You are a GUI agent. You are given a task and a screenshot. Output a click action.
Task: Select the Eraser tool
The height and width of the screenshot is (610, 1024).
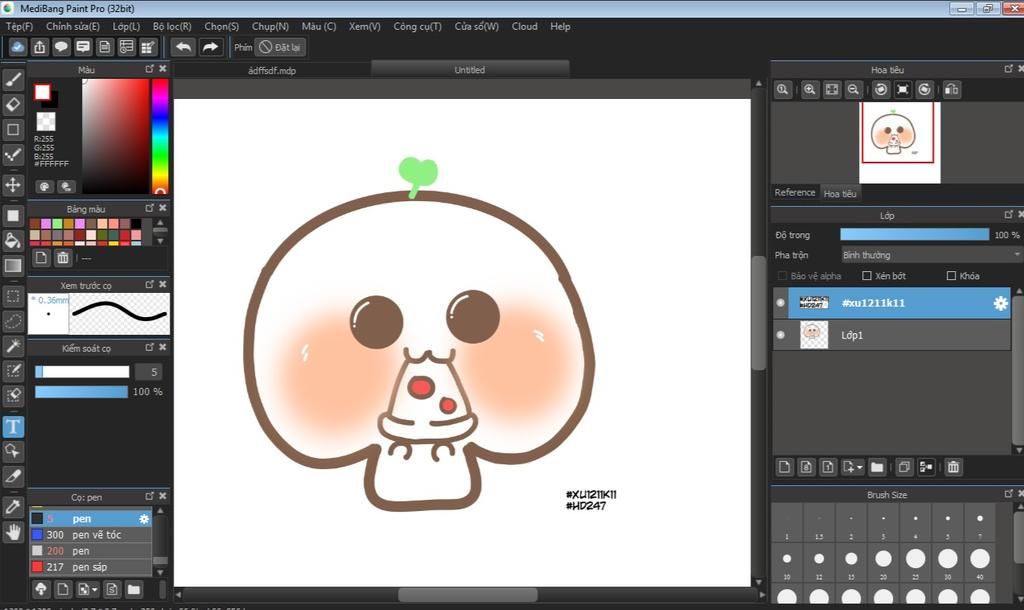click(13, 104)
